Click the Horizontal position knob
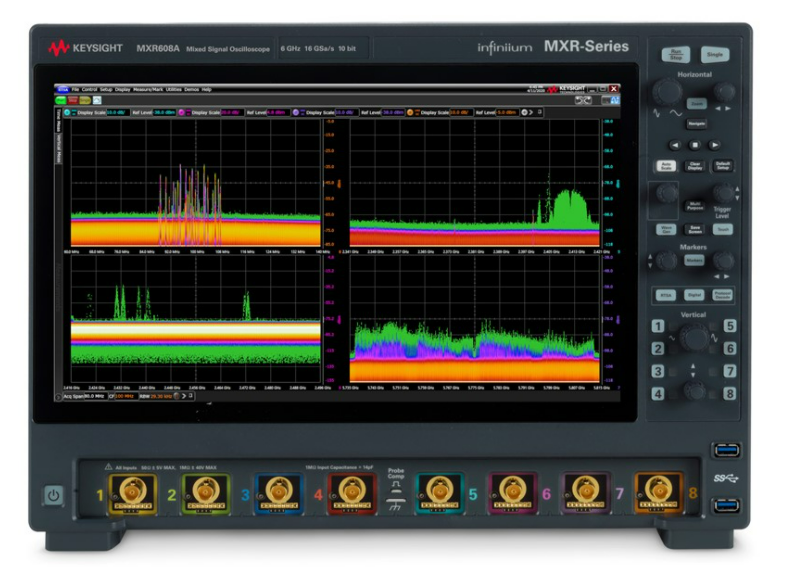The image size is (789, 573). pos(724,92)
